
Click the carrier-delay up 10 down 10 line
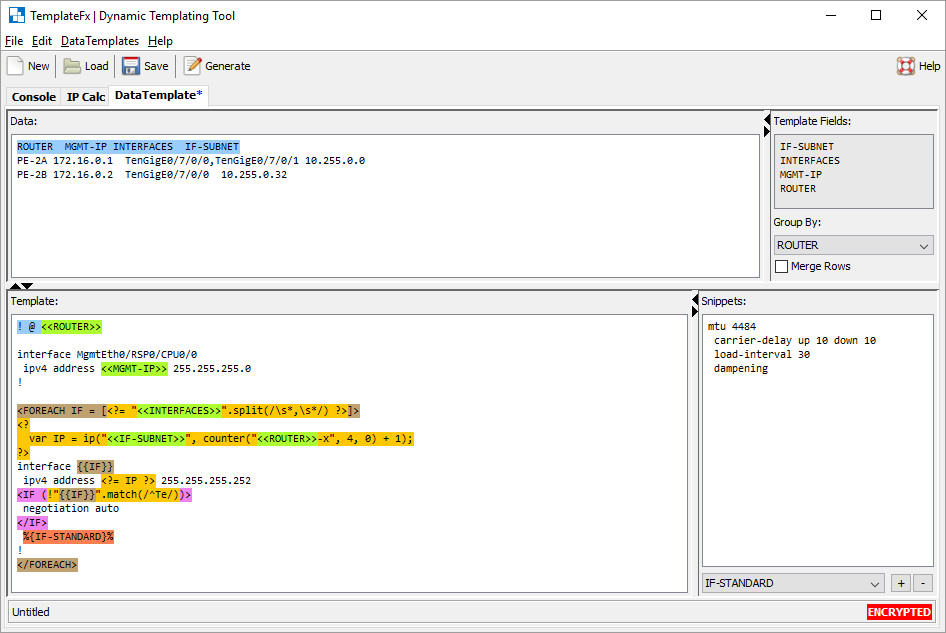pos(795,340)
